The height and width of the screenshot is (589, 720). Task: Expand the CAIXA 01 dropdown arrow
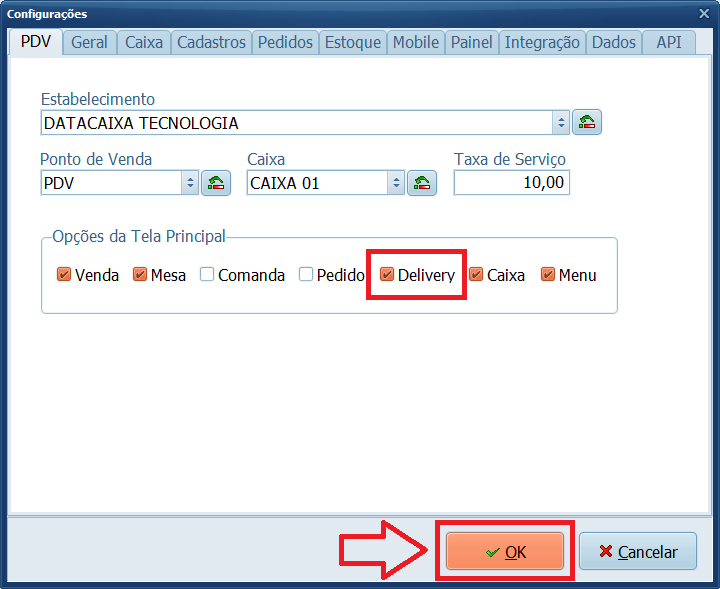click(x=396, y=183)
